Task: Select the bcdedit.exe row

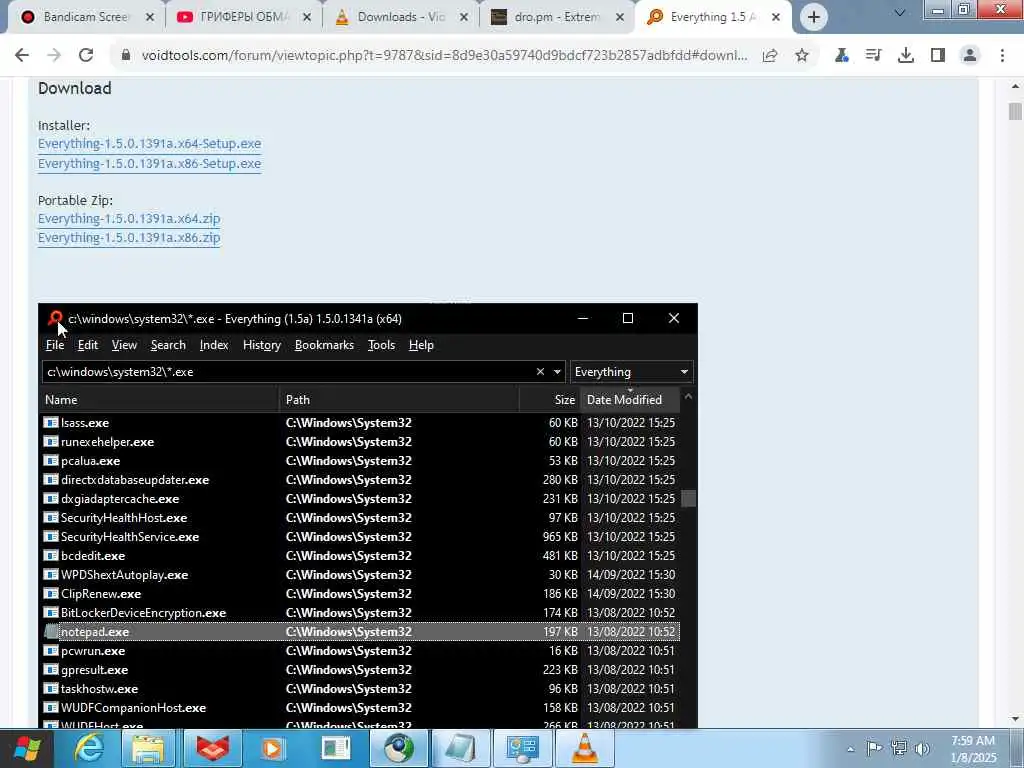Action: (359, 556)
